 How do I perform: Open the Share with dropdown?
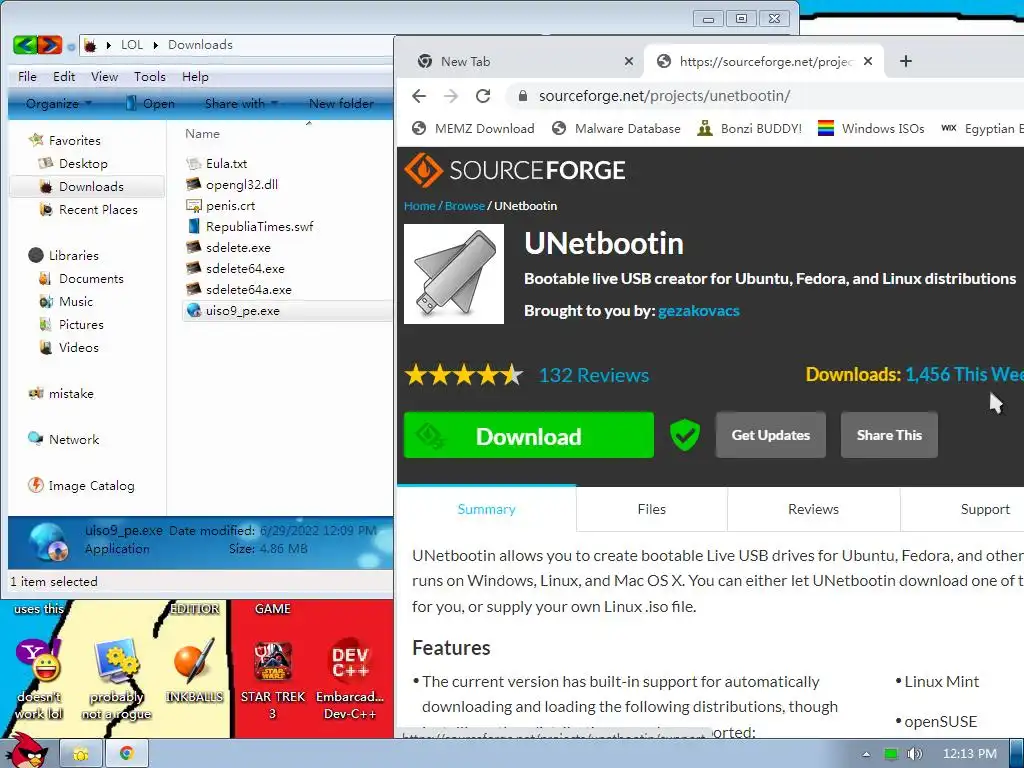click(x=241, y=103)
